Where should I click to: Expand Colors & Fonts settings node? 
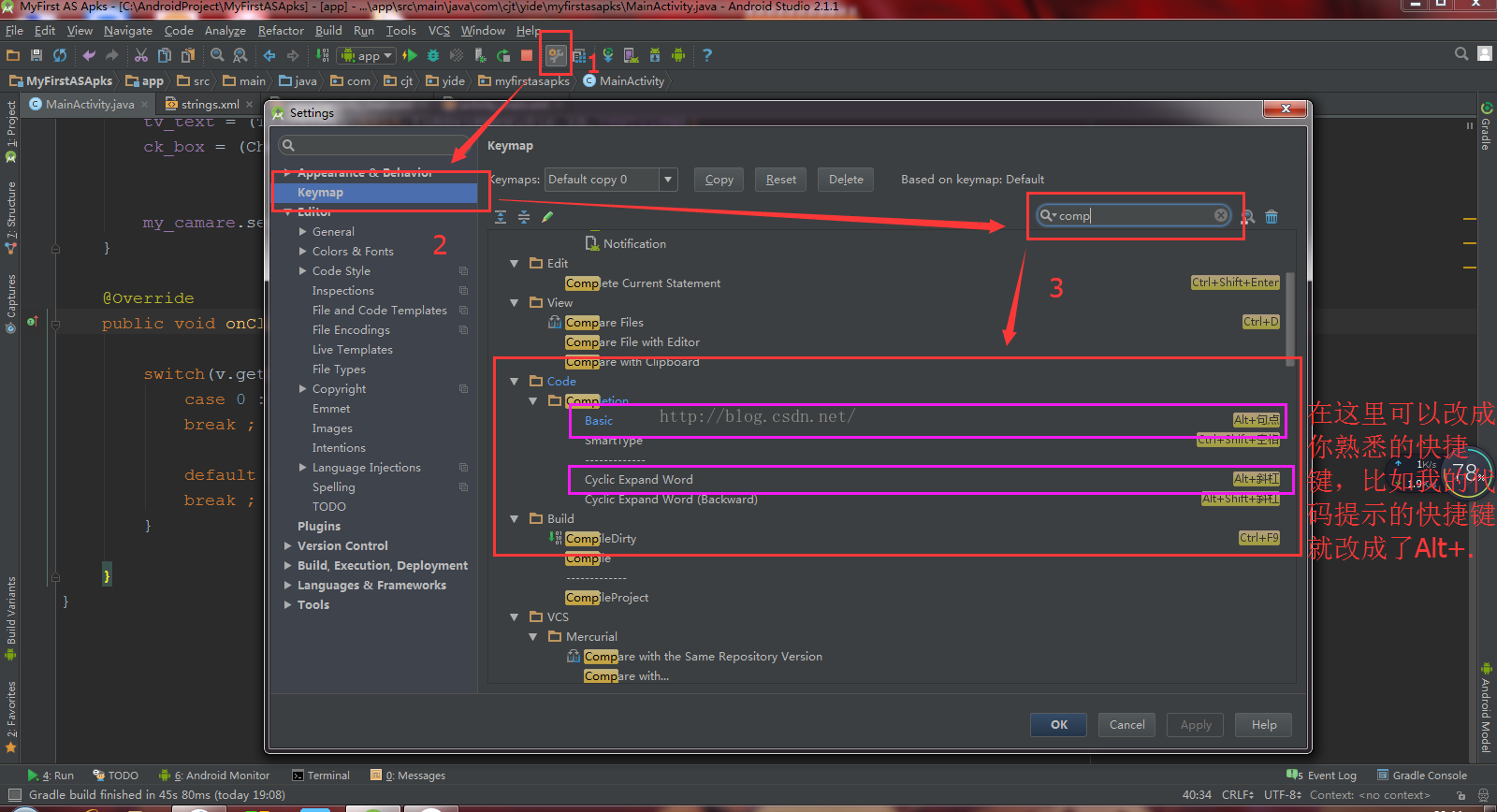[x=302, y=251]
